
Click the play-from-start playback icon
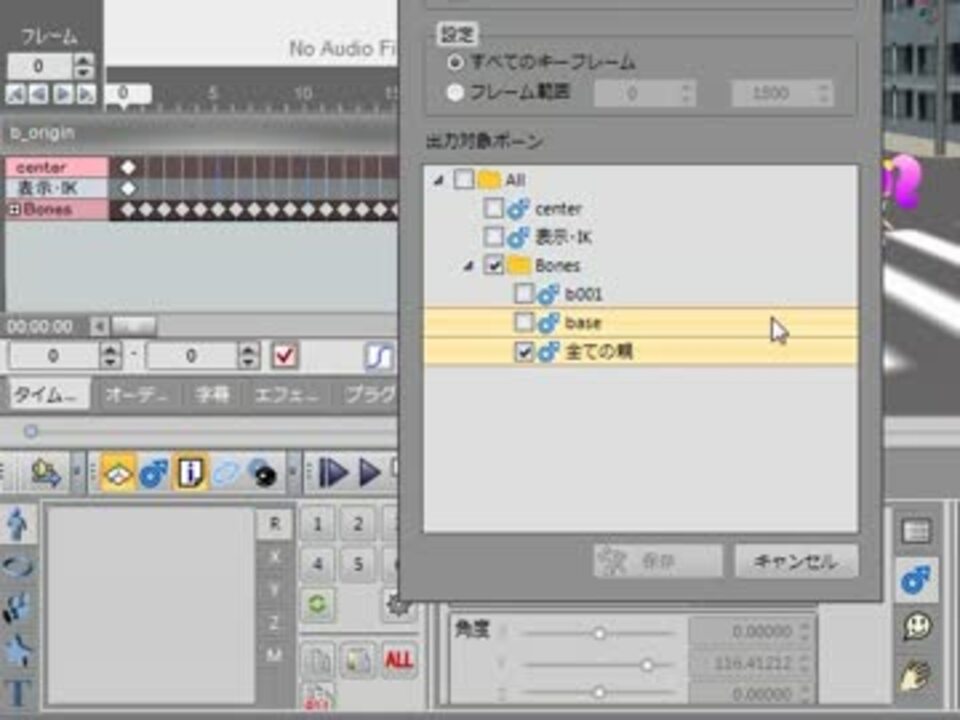[x=333, y=473]
